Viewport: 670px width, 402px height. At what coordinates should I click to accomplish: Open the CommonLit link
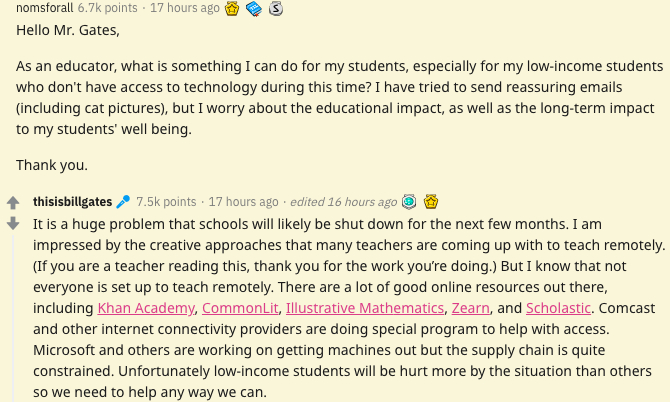tap(240, 308)
